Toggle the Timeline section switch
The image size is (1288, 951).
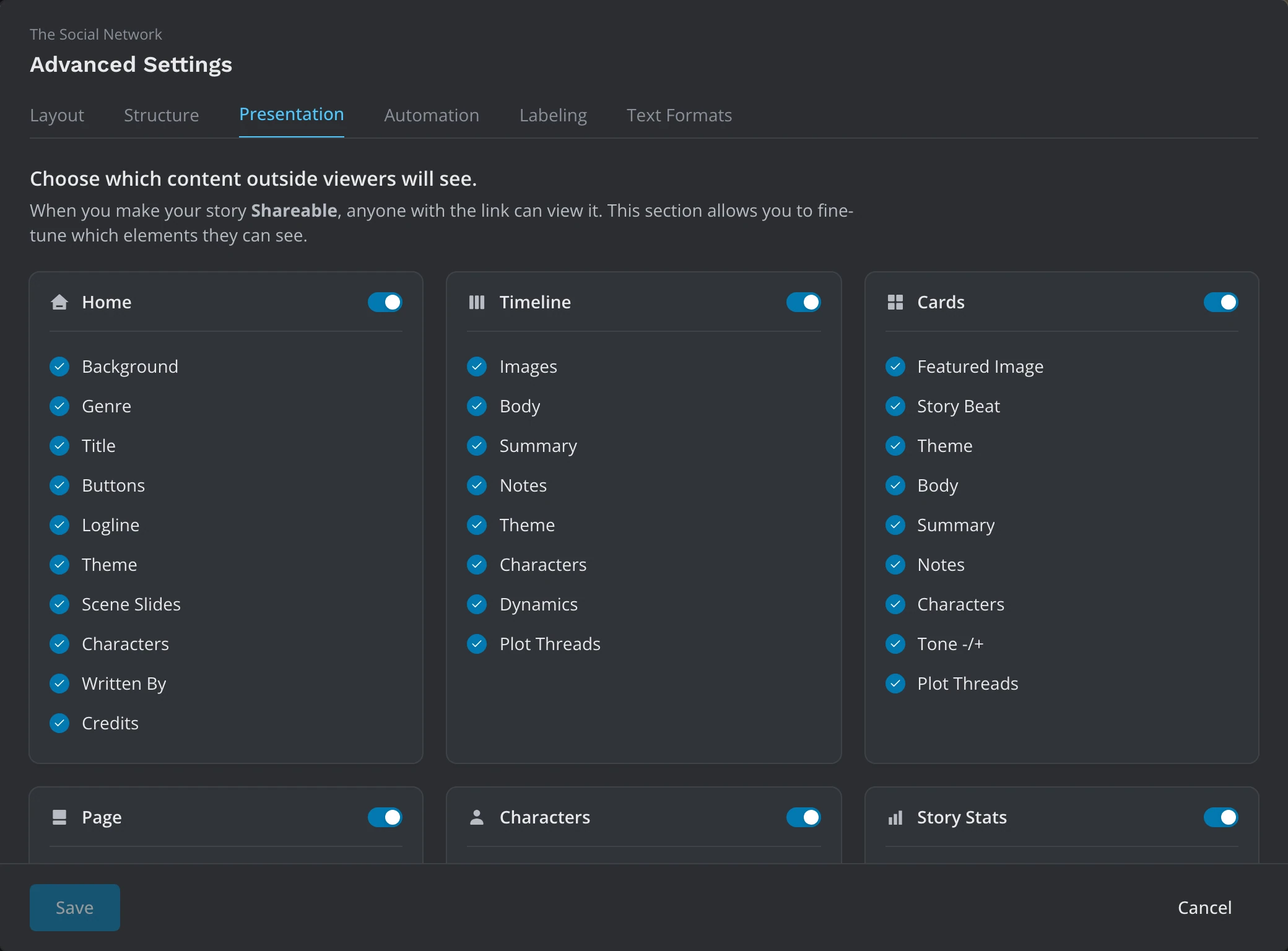click(804, 302)
